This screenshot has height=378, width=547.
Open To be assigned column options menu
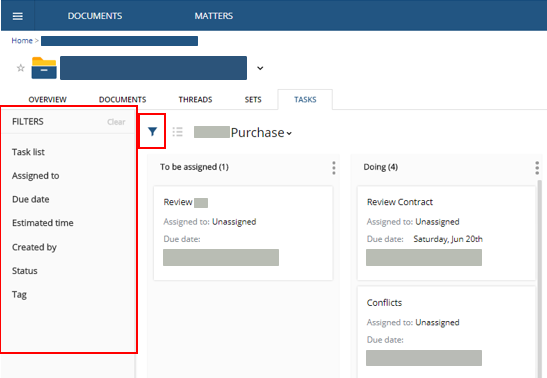334,168
